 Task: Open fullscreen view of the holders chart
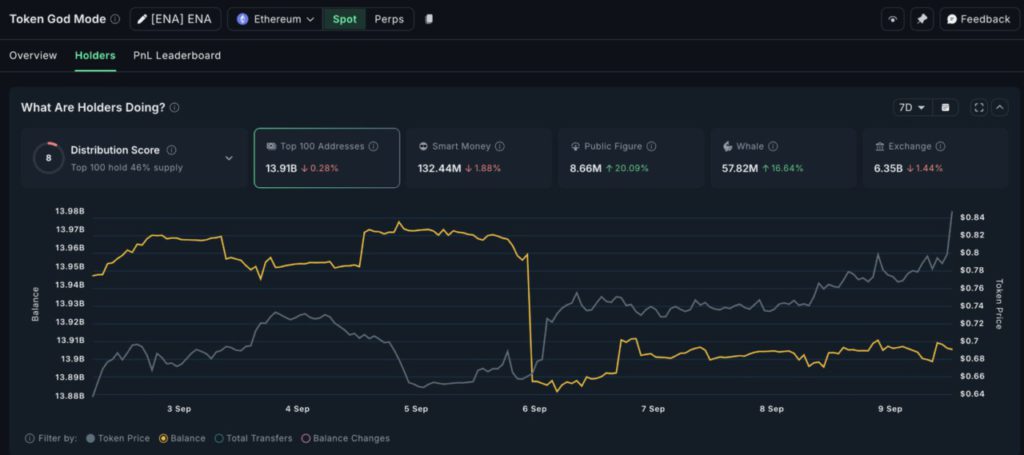(978, 108)
